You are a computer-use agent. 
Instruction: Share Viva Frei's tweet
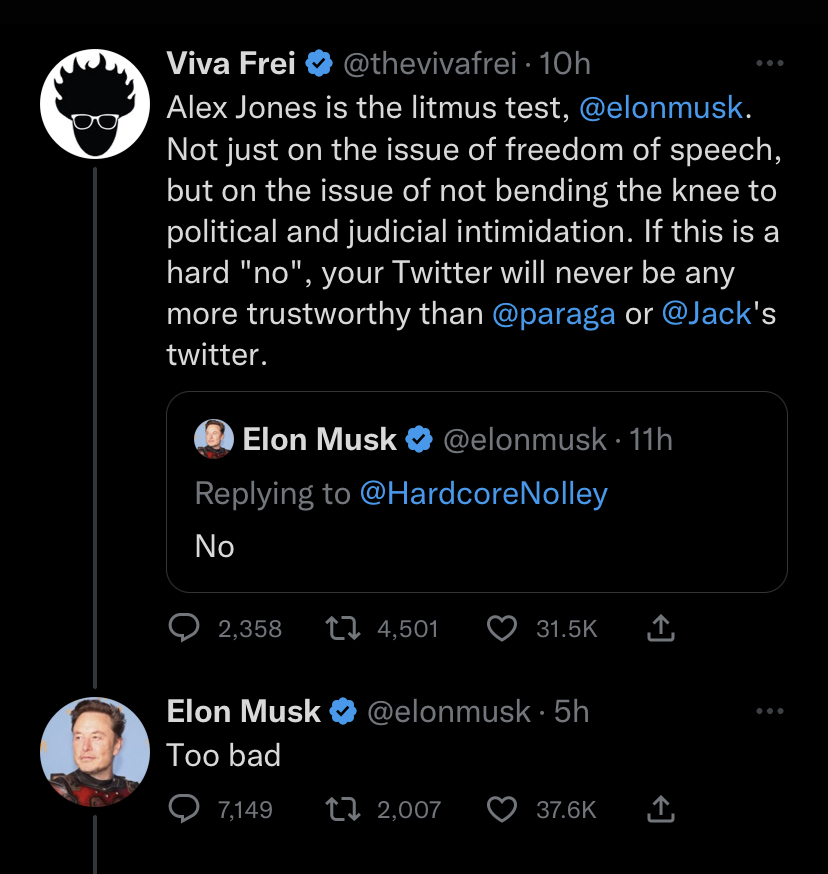661,628
